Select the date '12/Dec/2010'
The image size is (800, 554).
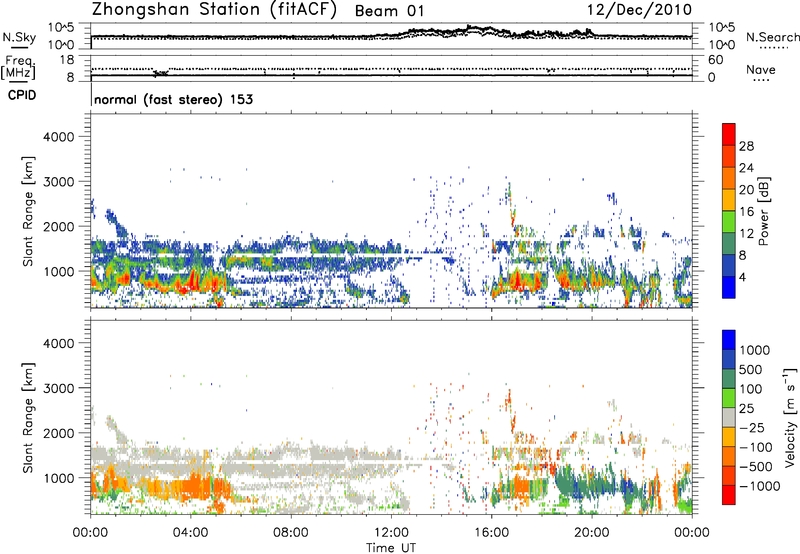[x=639, y=10]
